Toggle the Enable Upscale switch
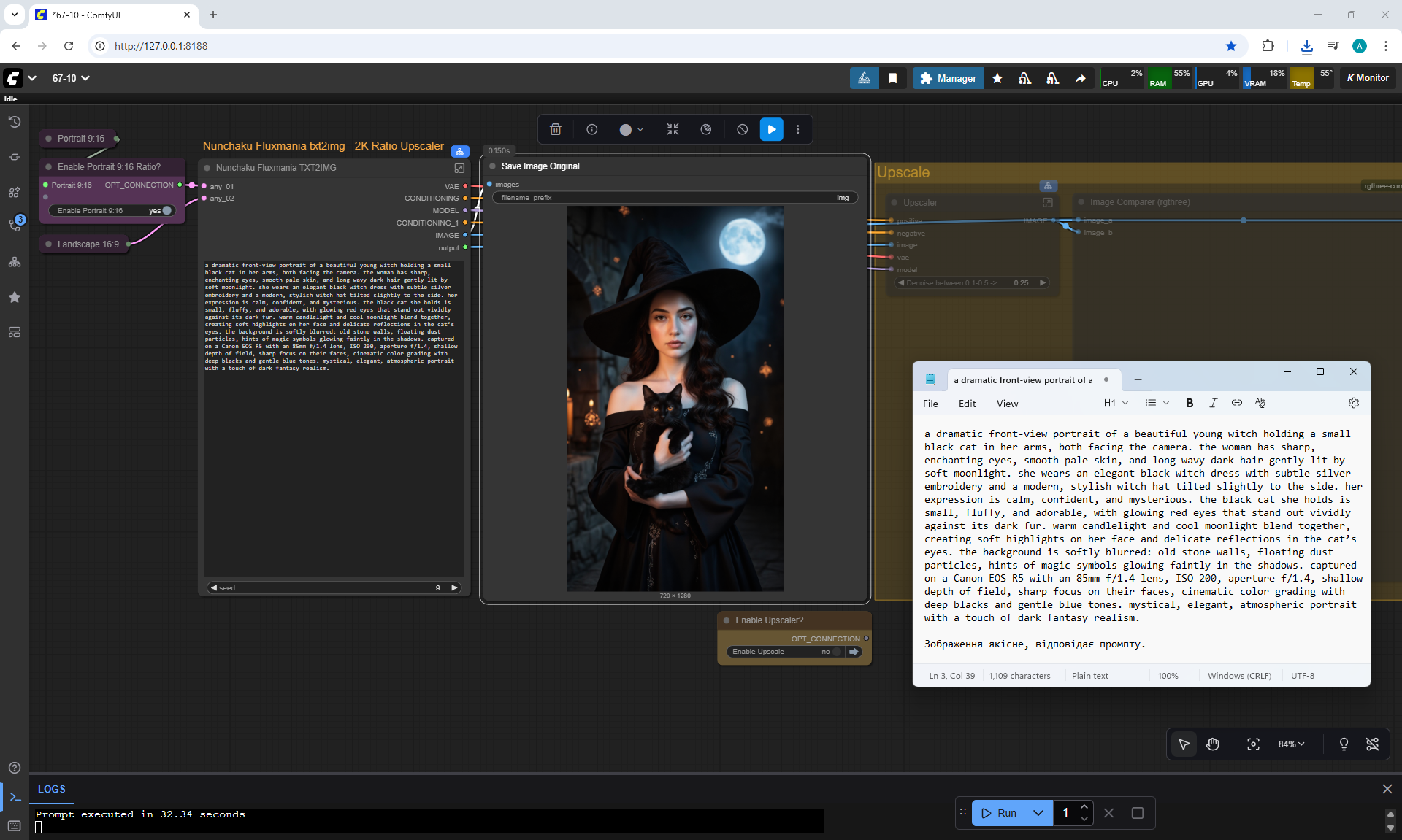 click(x=836, y=652)
